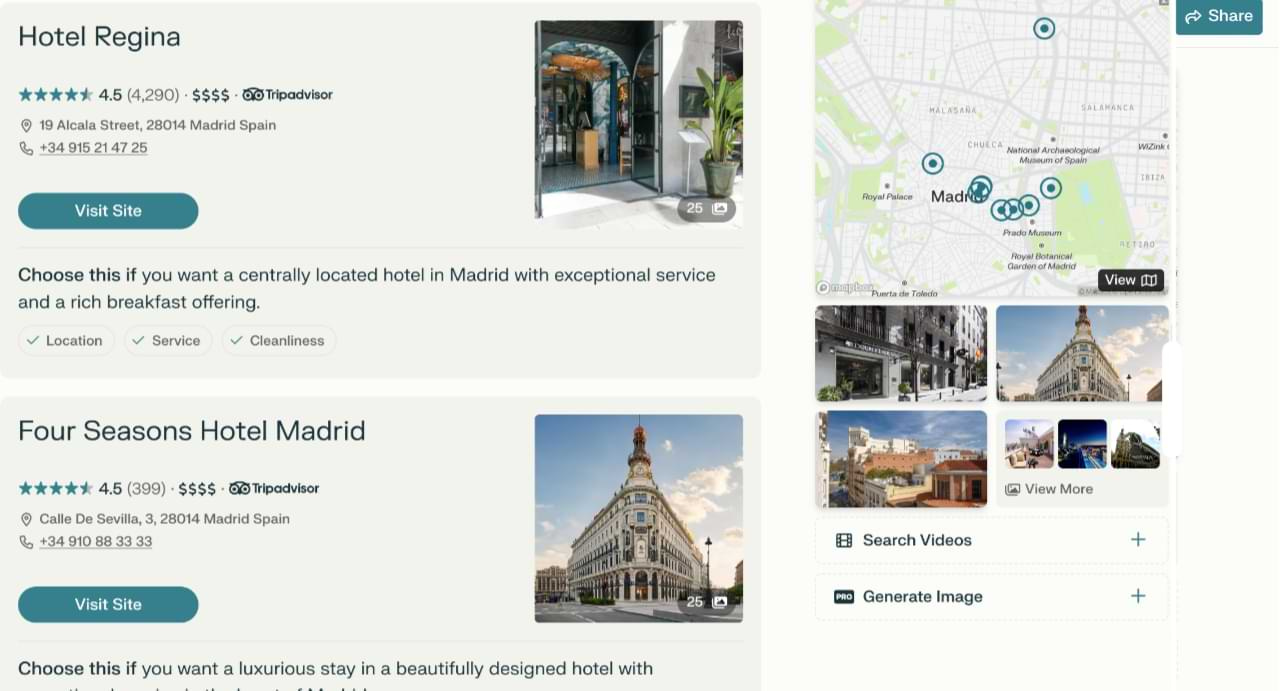This screenshot has height=691, width=1288.
Task: Click the location pin icon for Calle De Sevilla
Action: (26, 520)
